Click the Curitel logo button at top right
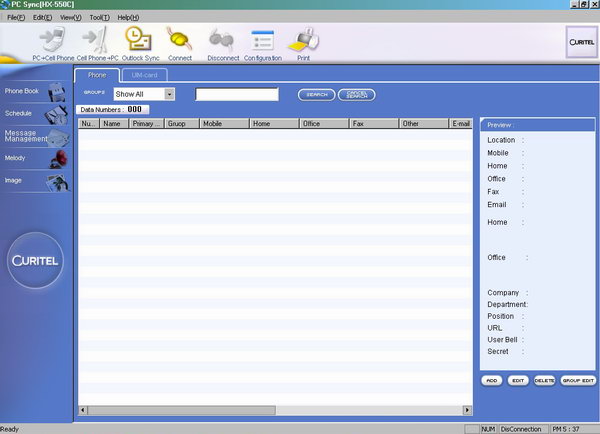The width and height of the screenshot is (600, 434). coord(581,42)
